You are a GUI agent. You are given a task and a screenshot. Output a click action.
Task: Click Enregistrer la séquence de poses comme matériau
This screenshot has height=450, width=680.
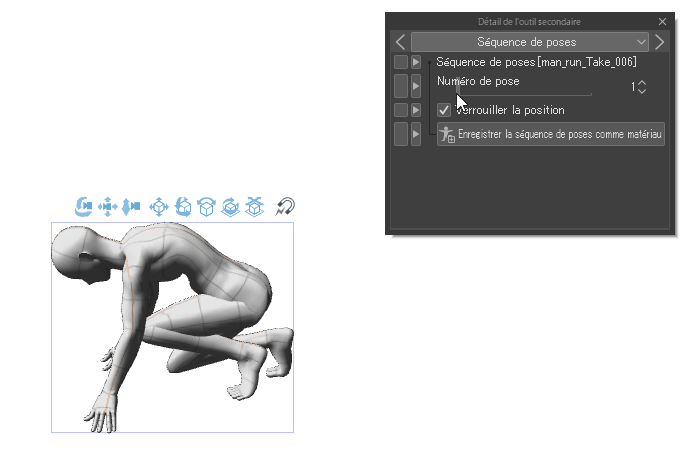pyautogui.click(x=551, y=134)
